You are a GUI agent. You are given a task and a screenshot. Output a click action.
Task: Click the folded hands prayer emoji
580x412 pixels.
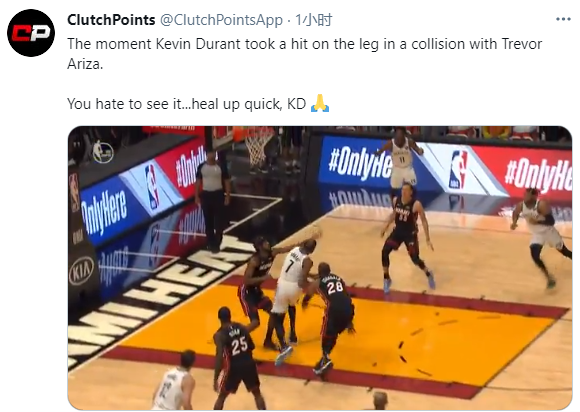(320, 104)
